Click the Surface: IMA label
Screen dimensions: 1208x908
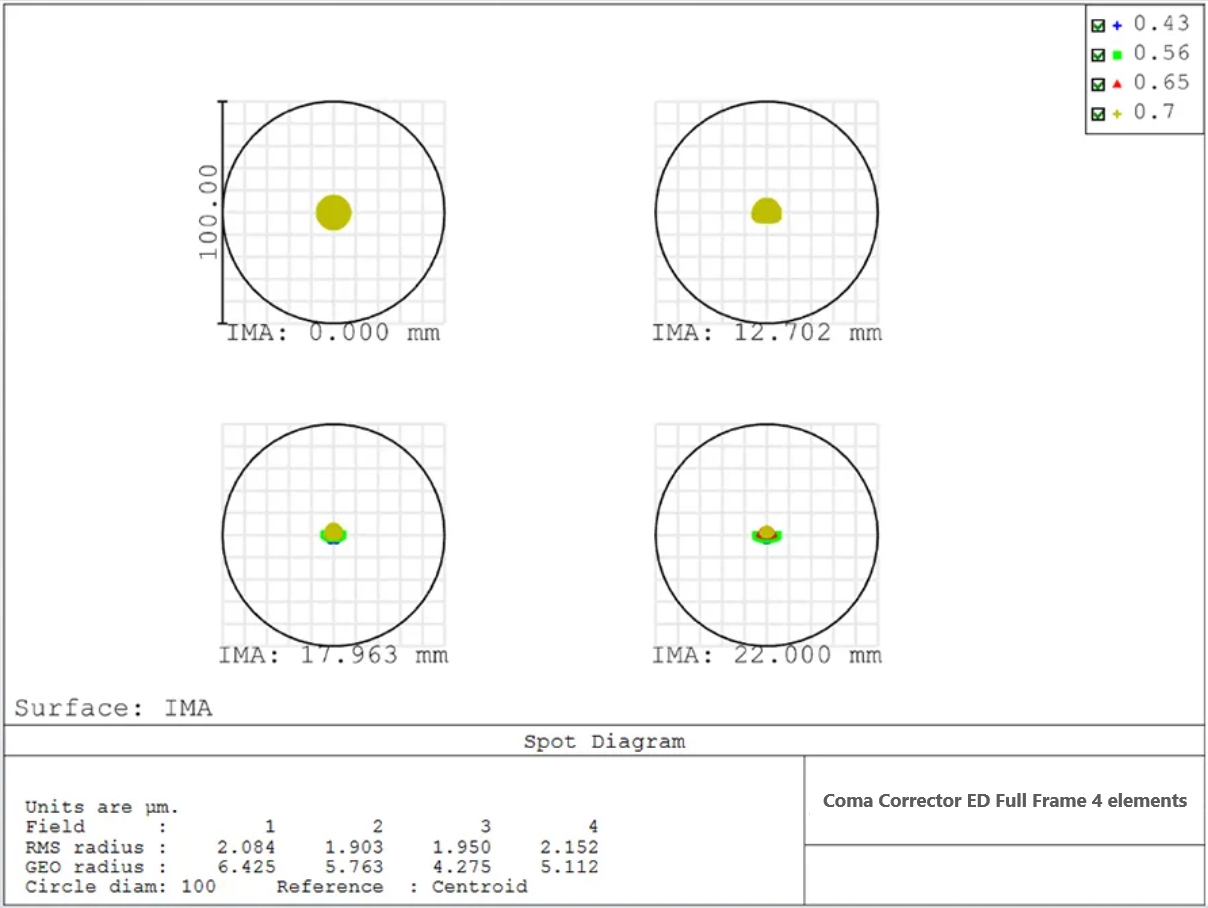(x=113, y=709)
